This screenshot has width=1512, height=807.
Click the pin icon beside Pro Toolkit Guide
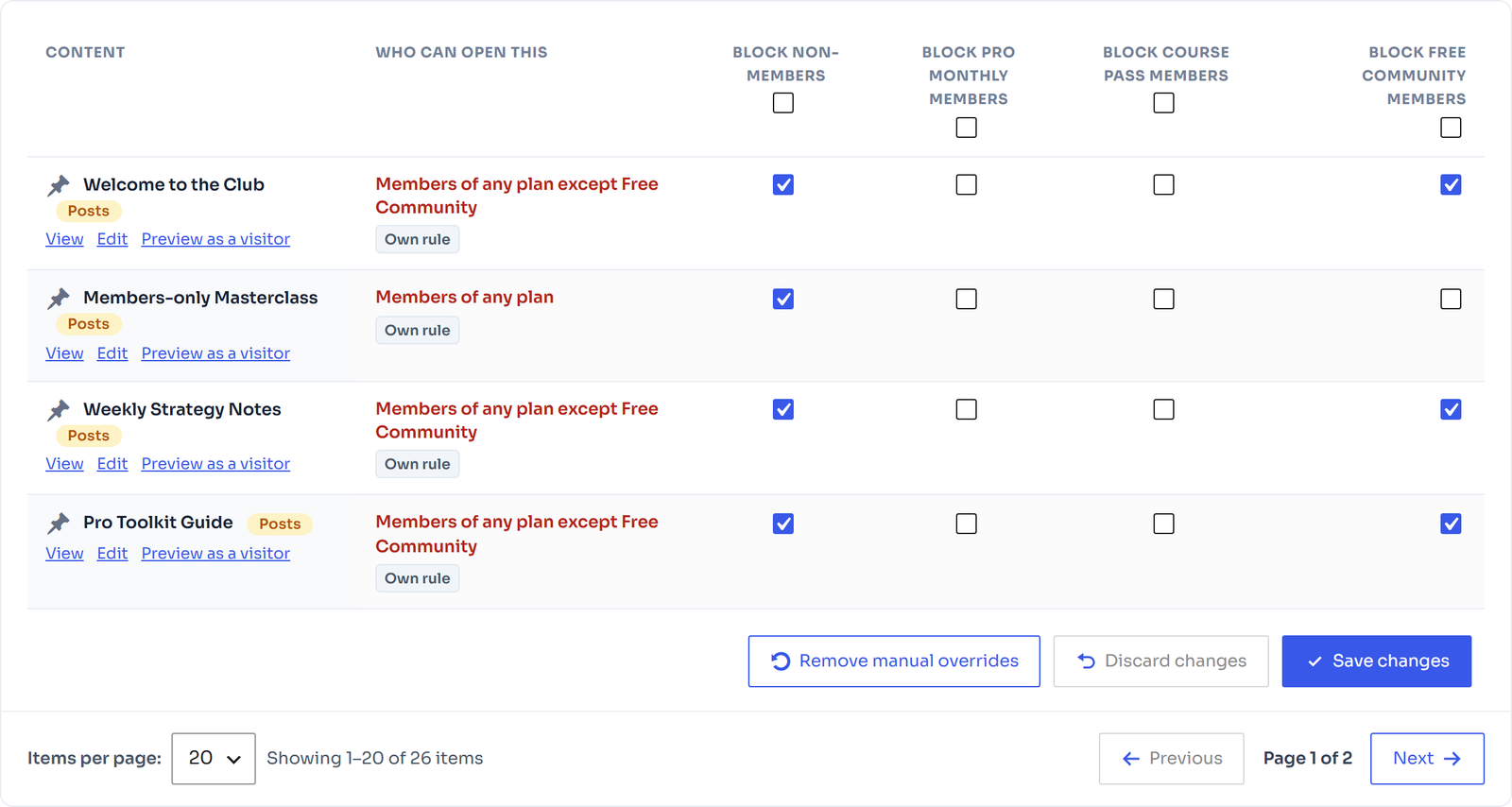[59, 523]
